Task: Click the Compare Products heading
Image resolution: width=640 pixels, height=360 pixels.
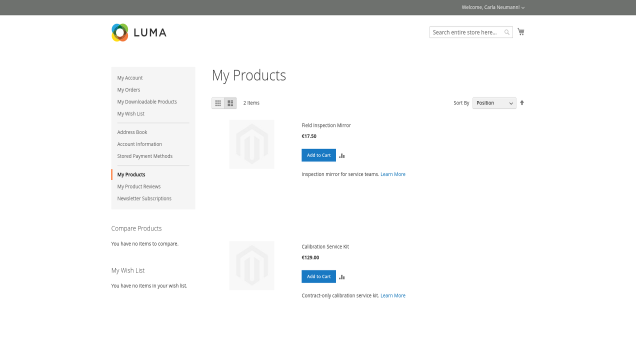Action: coord(136,229)
